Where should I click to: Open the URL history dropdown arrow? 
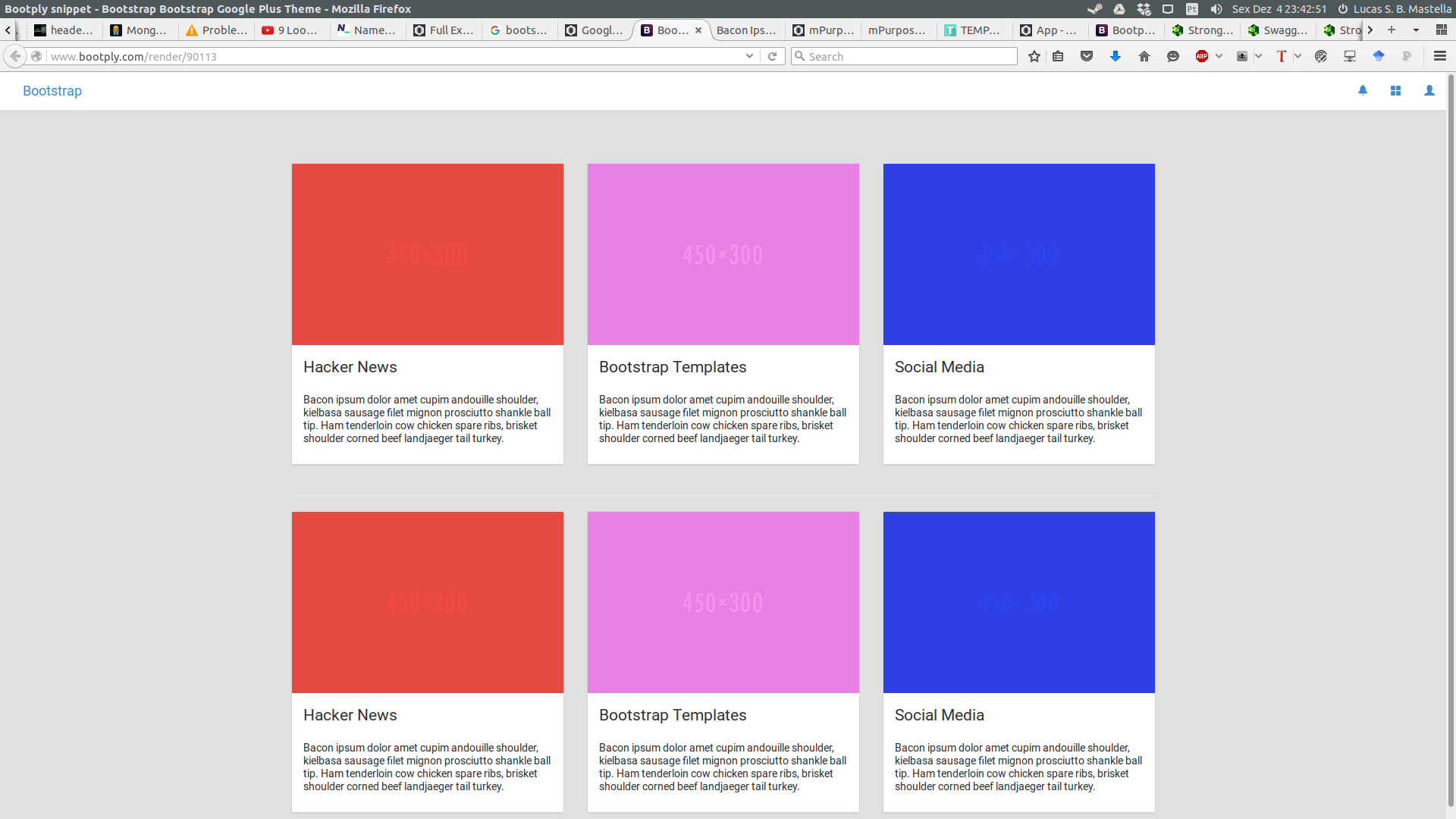749,56
